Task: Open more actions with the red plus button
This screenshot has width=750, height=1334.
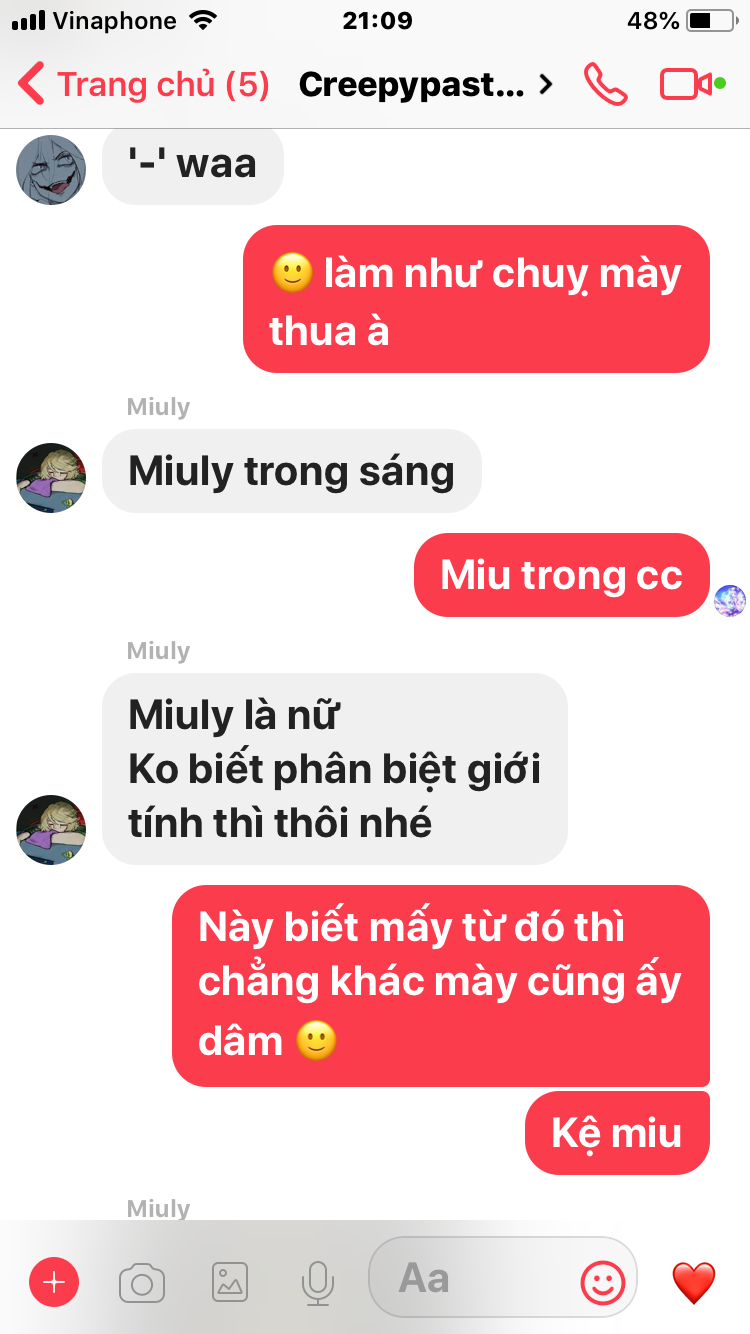Action: pos(54,1282)
